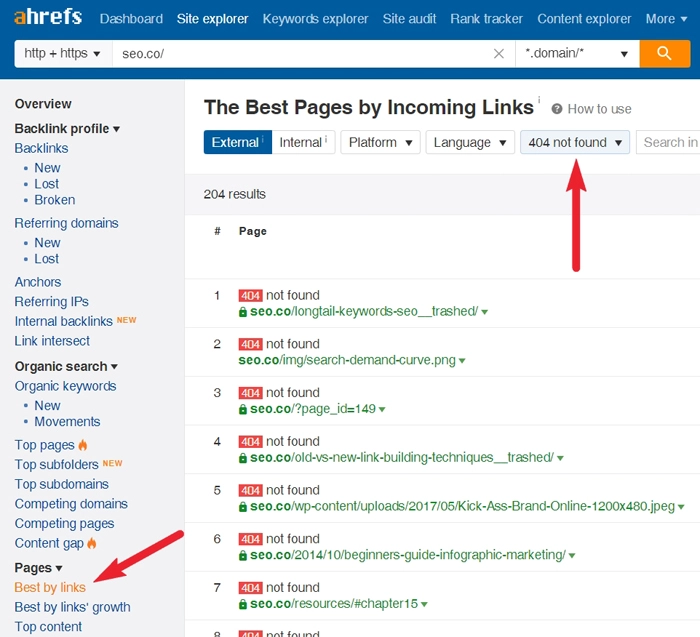The height and width of the screenshot is (637, 700).
Task: Click the orange search magnifier button
Action: pyautogui.click(x=664, y=54)
